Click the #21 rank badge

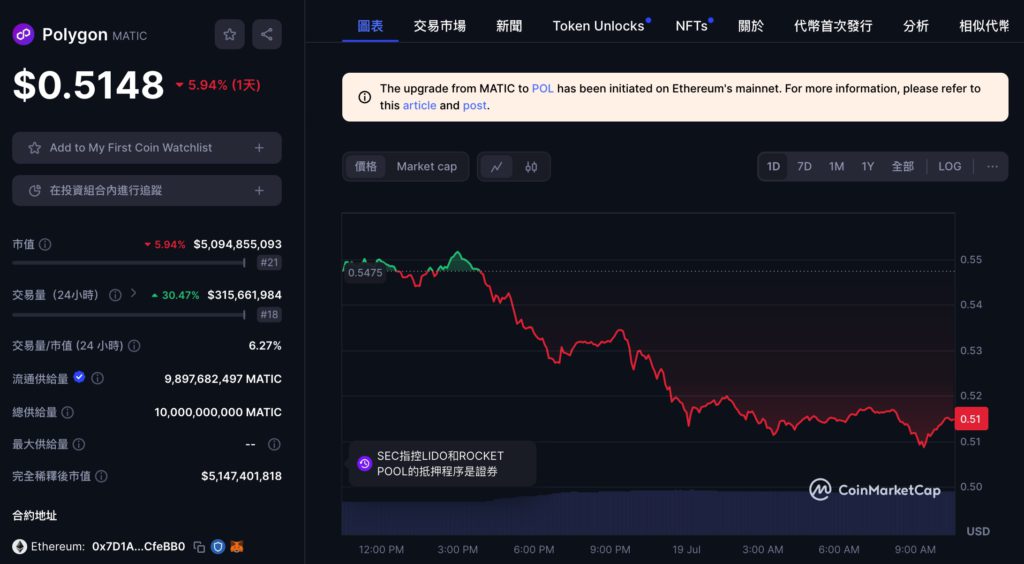(x=269, y=263)
